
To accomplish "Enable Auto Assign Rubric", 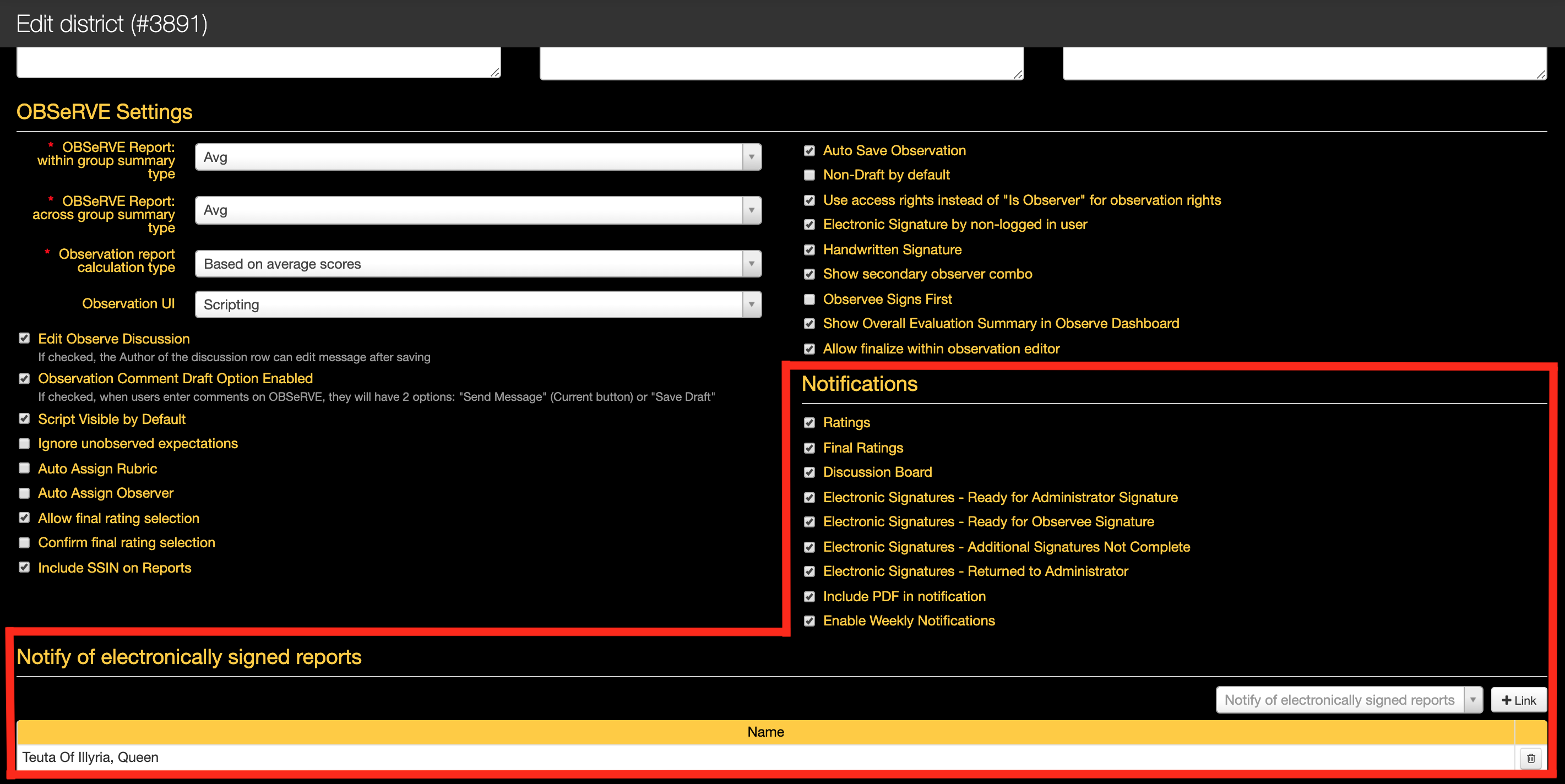I will (24, 468).
